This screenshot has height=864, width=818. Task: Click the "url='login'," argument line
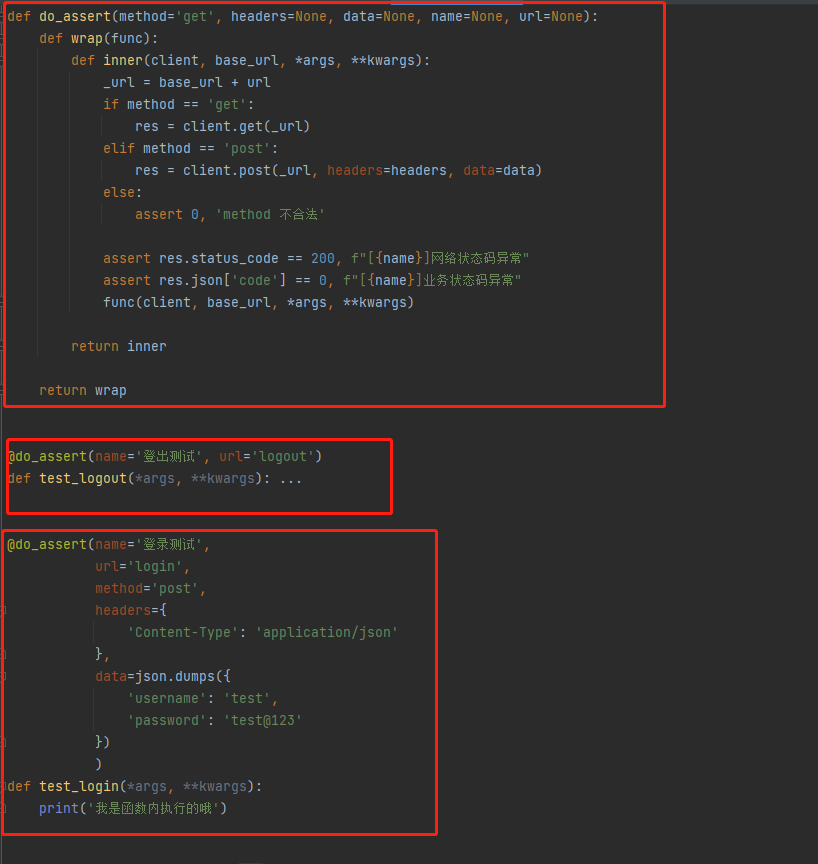(143, 567)
